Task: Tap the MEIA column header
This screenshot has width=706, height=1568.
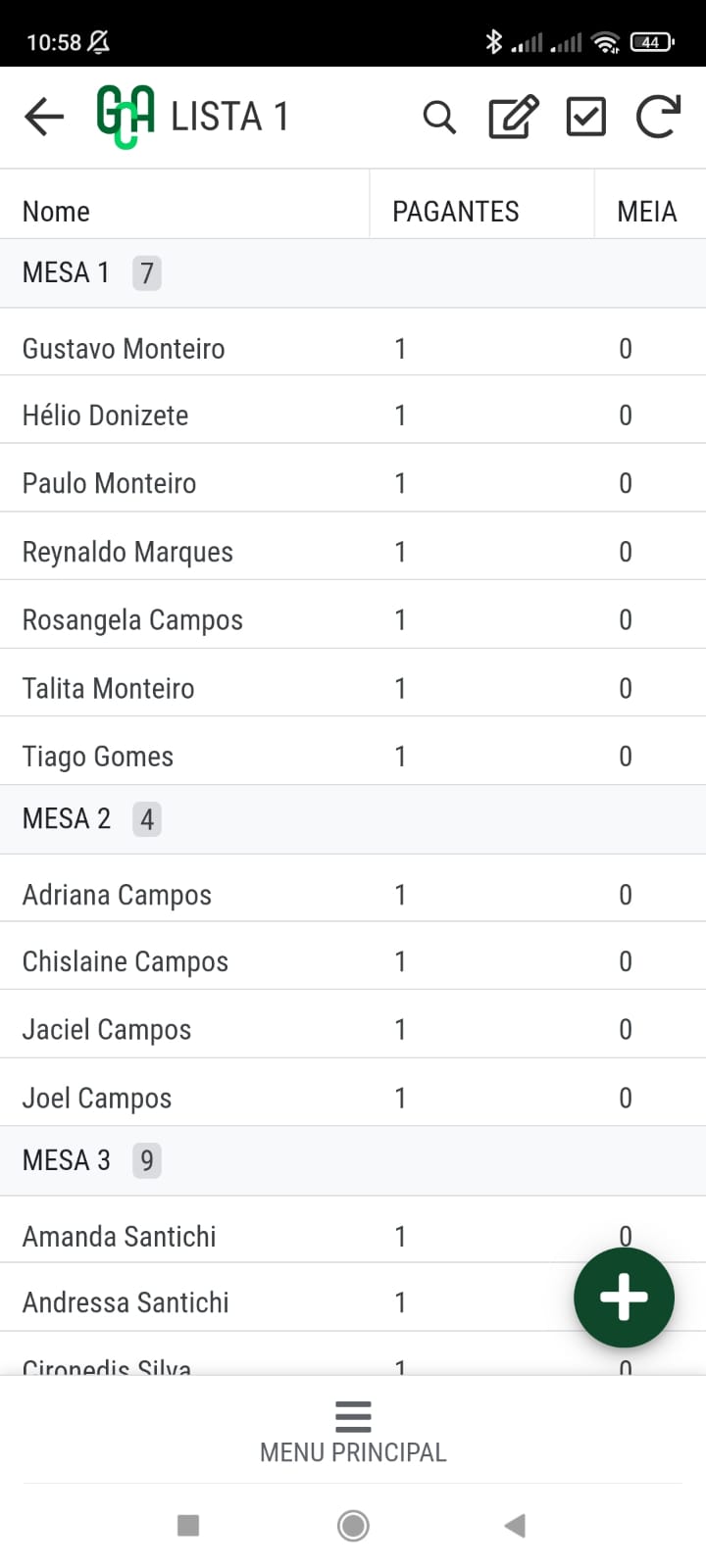Action: click(x=647, y=212)
